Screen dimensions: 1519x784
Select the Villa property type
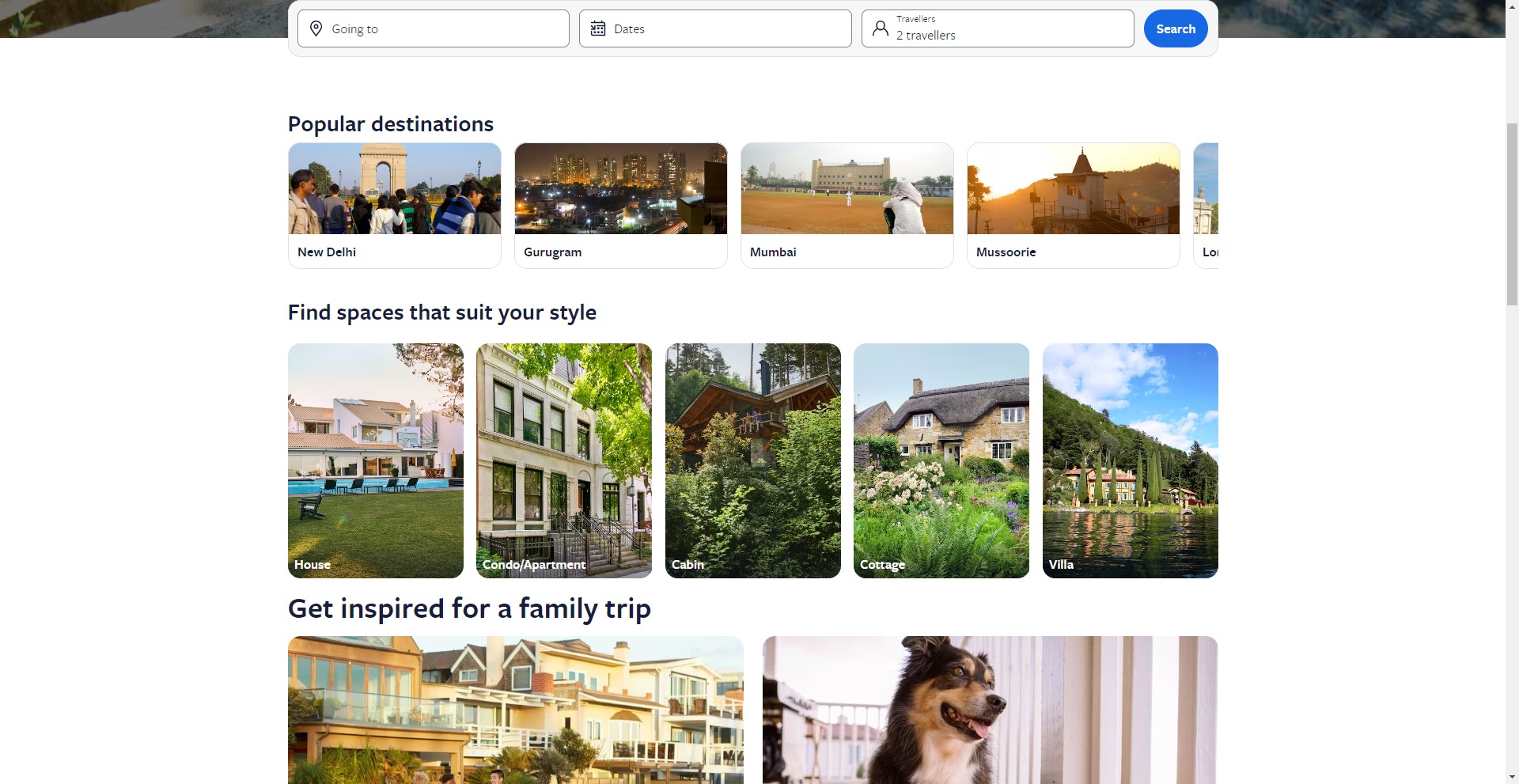pyautogui.click(x=1131, y=460)
